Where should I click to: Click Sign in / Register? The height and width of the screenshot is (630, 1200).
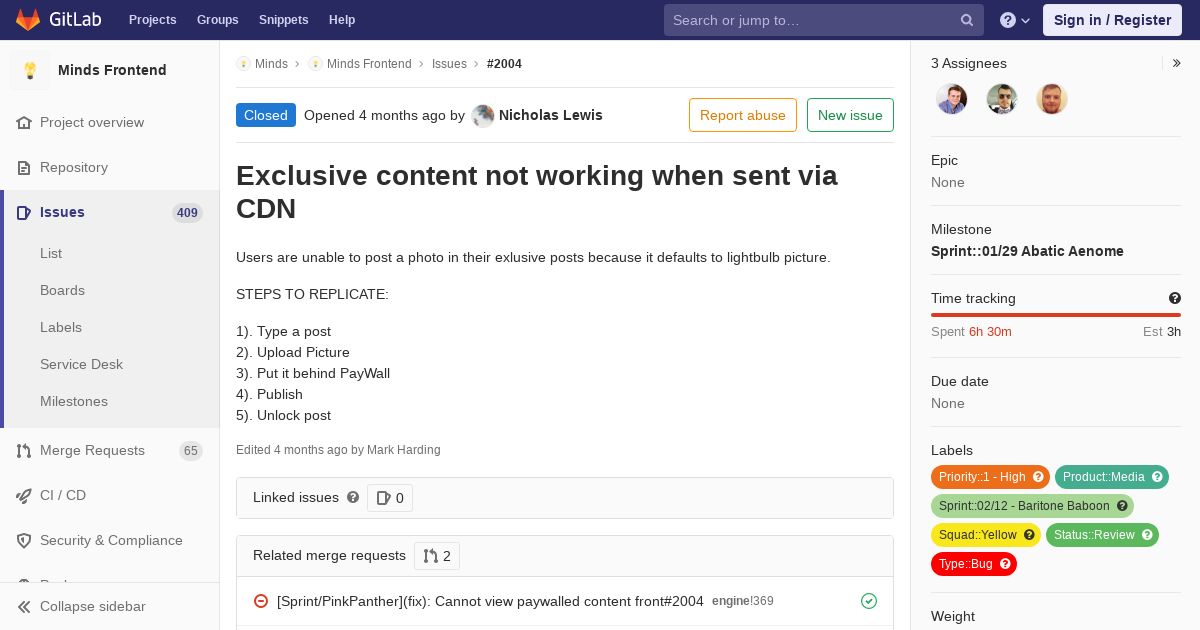coord(1112,20)
